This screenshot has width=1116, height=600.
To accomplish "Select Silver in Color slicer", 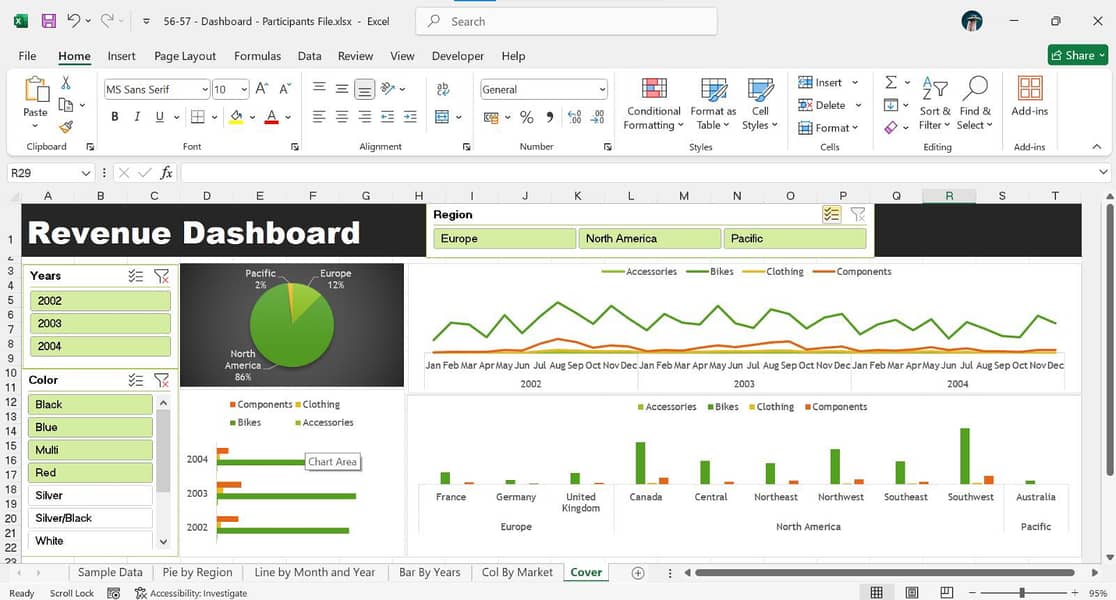I will (90, 495).
